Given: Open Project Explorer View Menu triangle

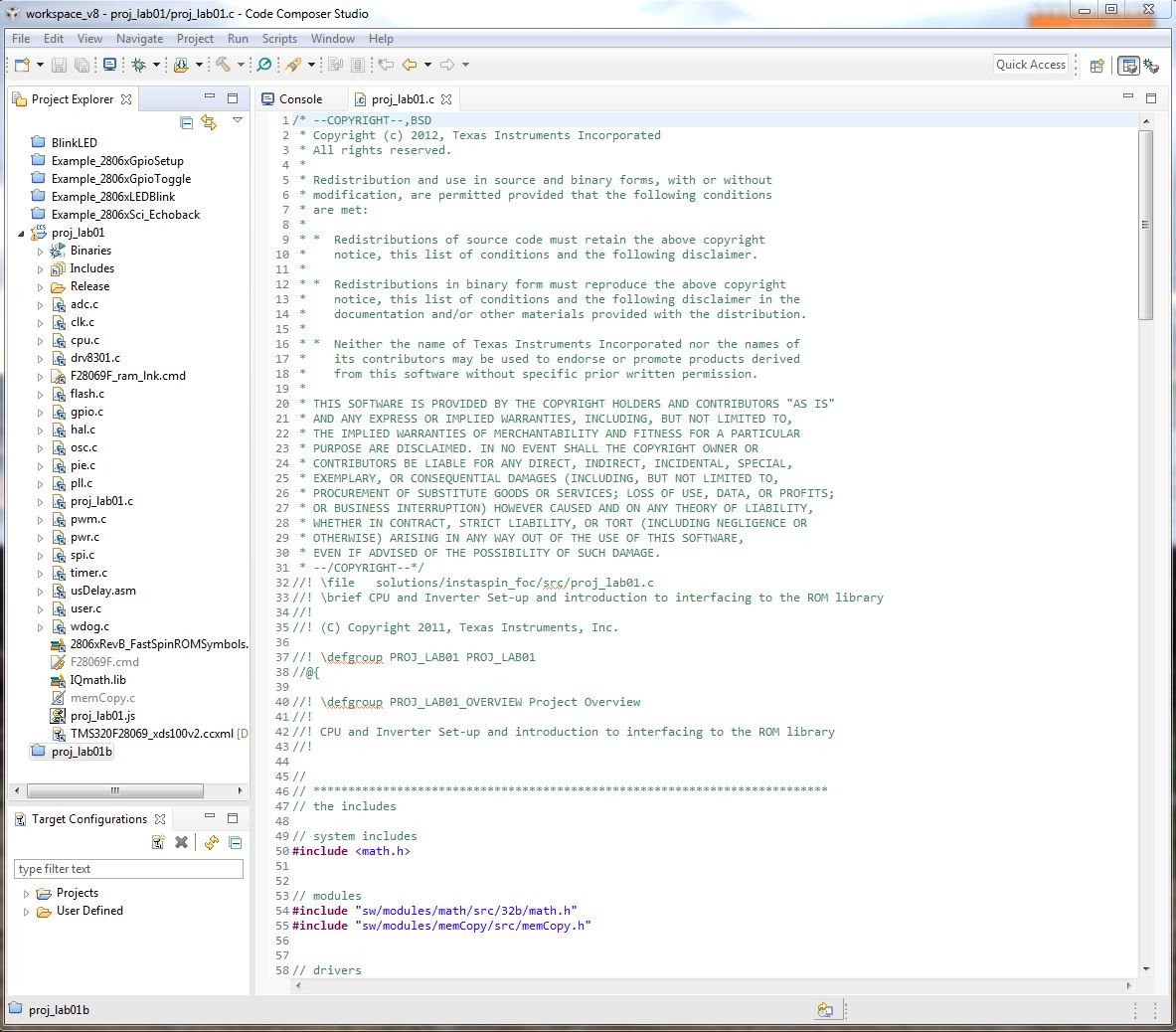Looking at the screenshot, I should 237,120.
